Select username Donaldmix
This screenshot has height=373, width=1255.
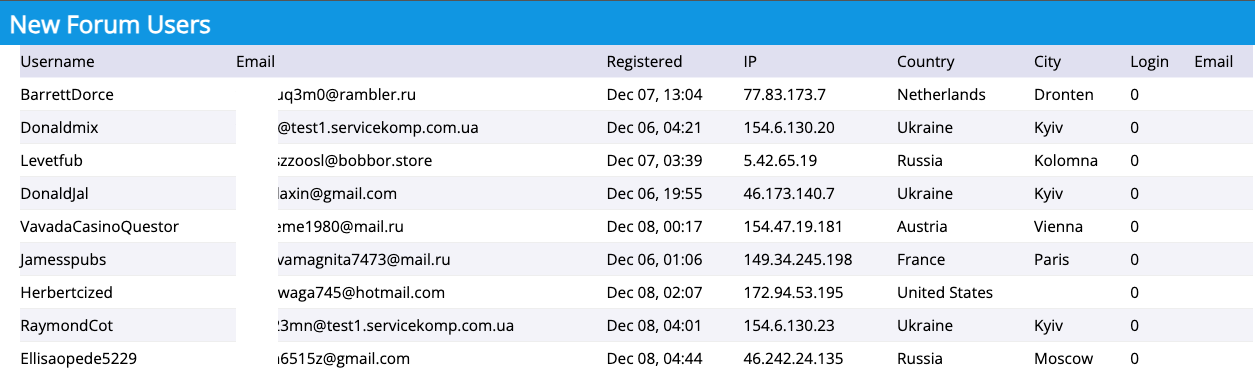pyautogui.click(x=59, y=128)
